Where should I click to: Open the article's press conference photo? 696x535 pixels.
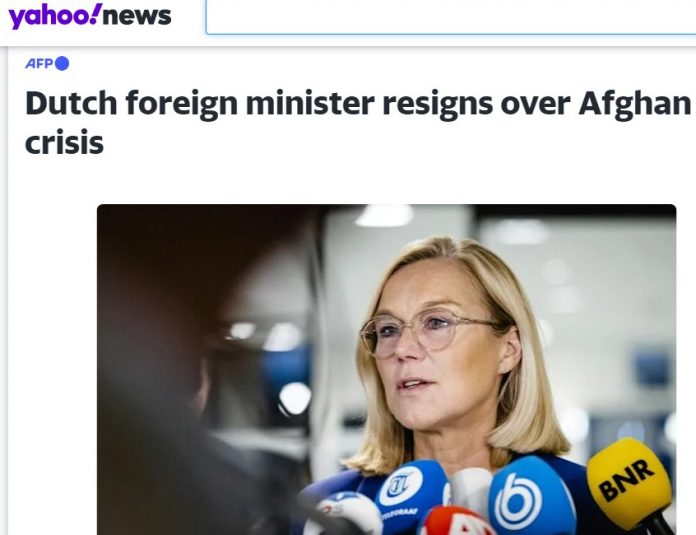click(x=387, y=369)
